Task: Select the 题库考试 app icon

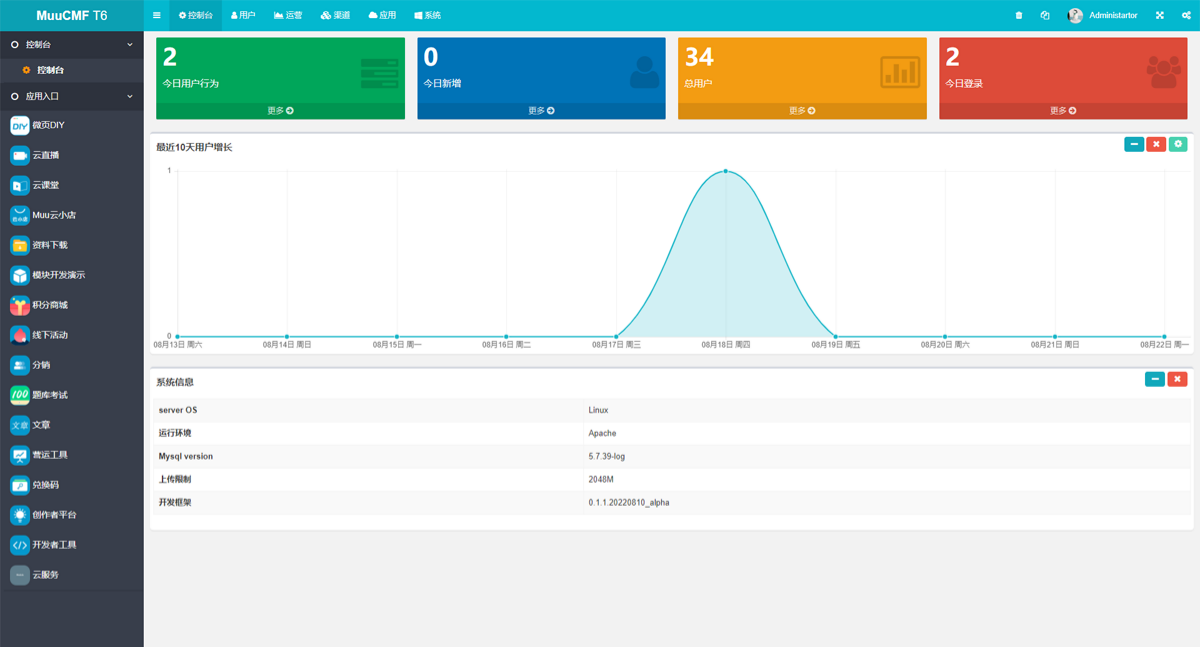Action: [x=20, y=395]
